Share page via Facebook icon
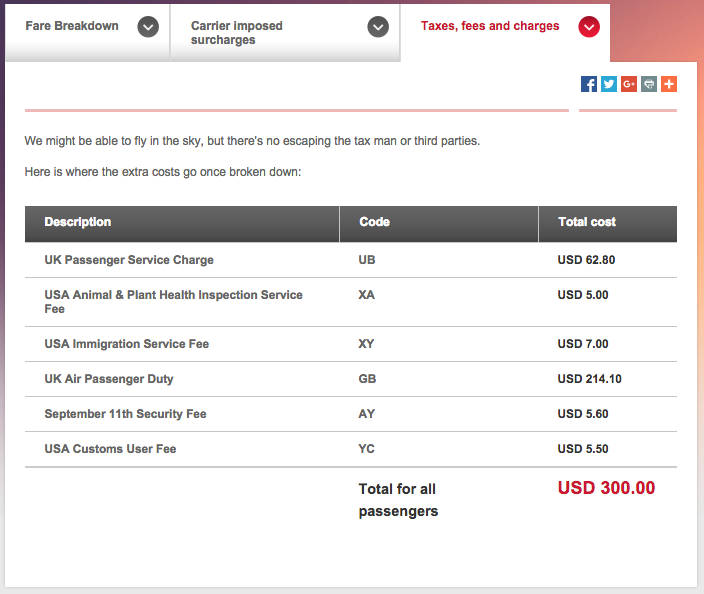 589,84
